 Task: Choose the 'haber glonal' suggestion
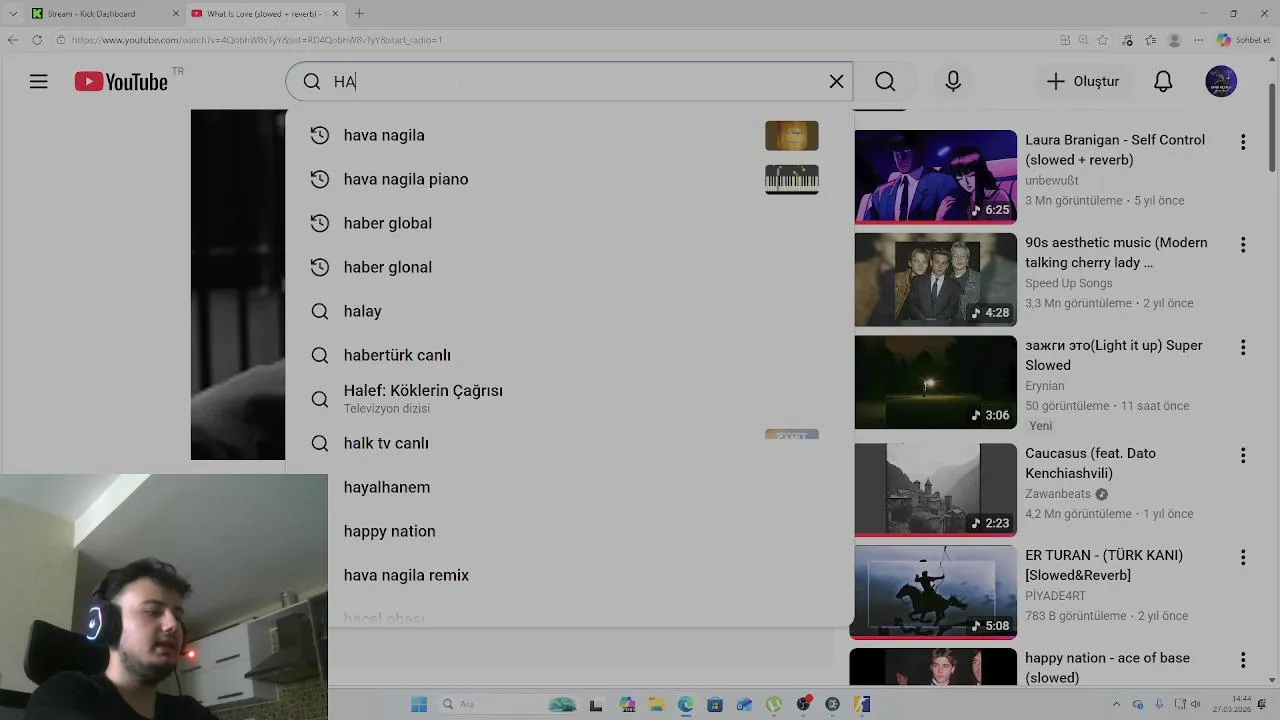[570, 267]
